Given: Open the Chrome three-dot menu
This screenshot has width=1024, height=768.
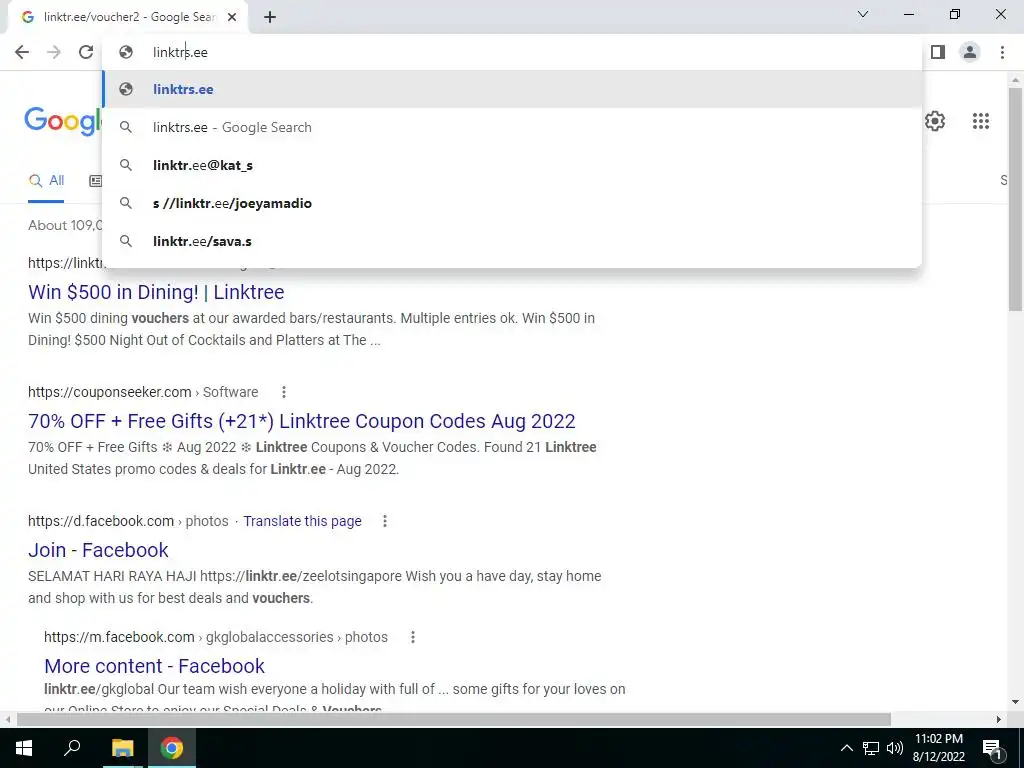Looking at the screenshot, I should coord(1002,52).
